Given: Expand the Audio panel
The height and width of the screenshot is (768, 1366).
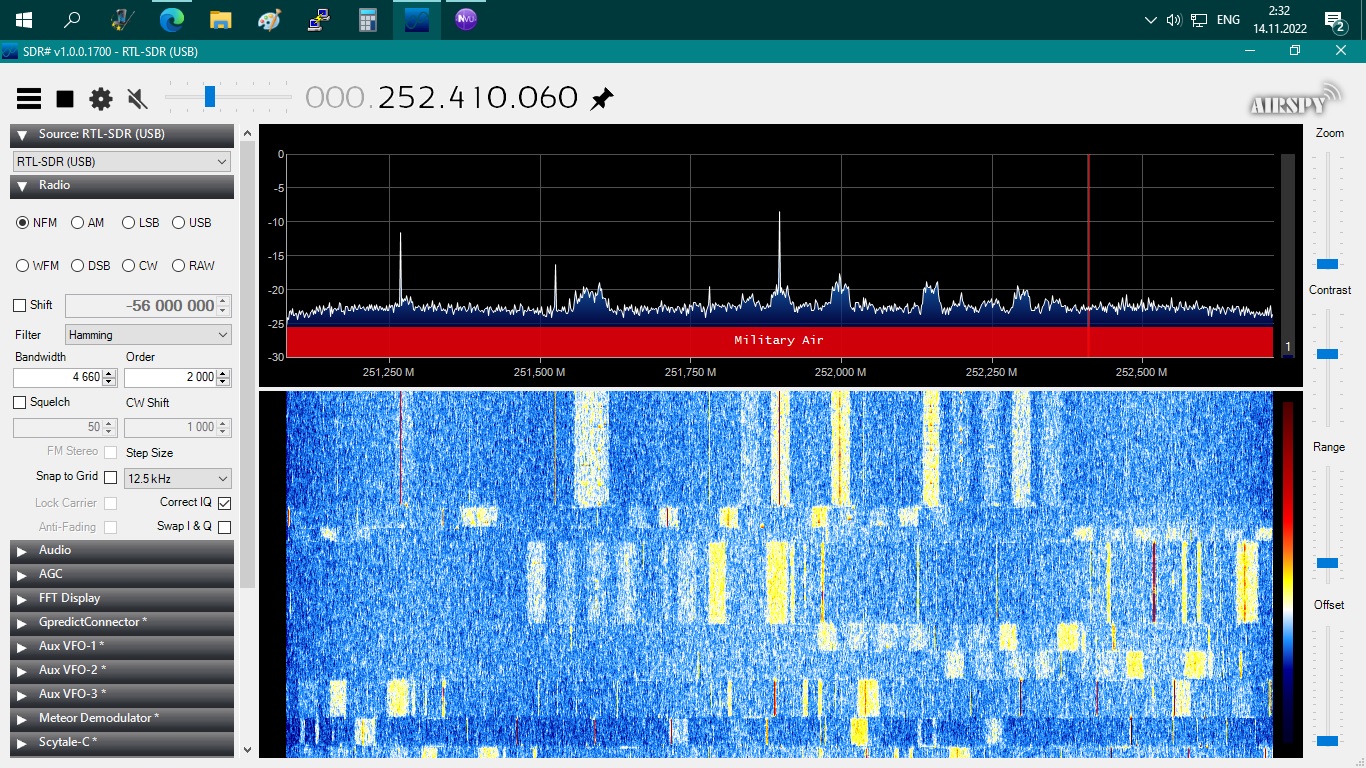Looking at the screenshot, I should [x=55, y=550].
